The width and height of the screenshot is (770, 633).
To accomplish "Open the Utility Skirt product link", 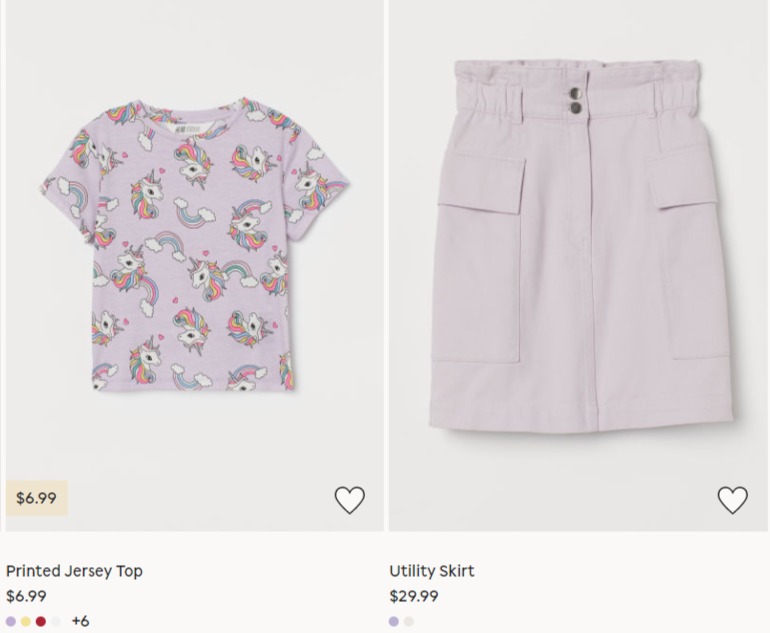I will point(432,571).
